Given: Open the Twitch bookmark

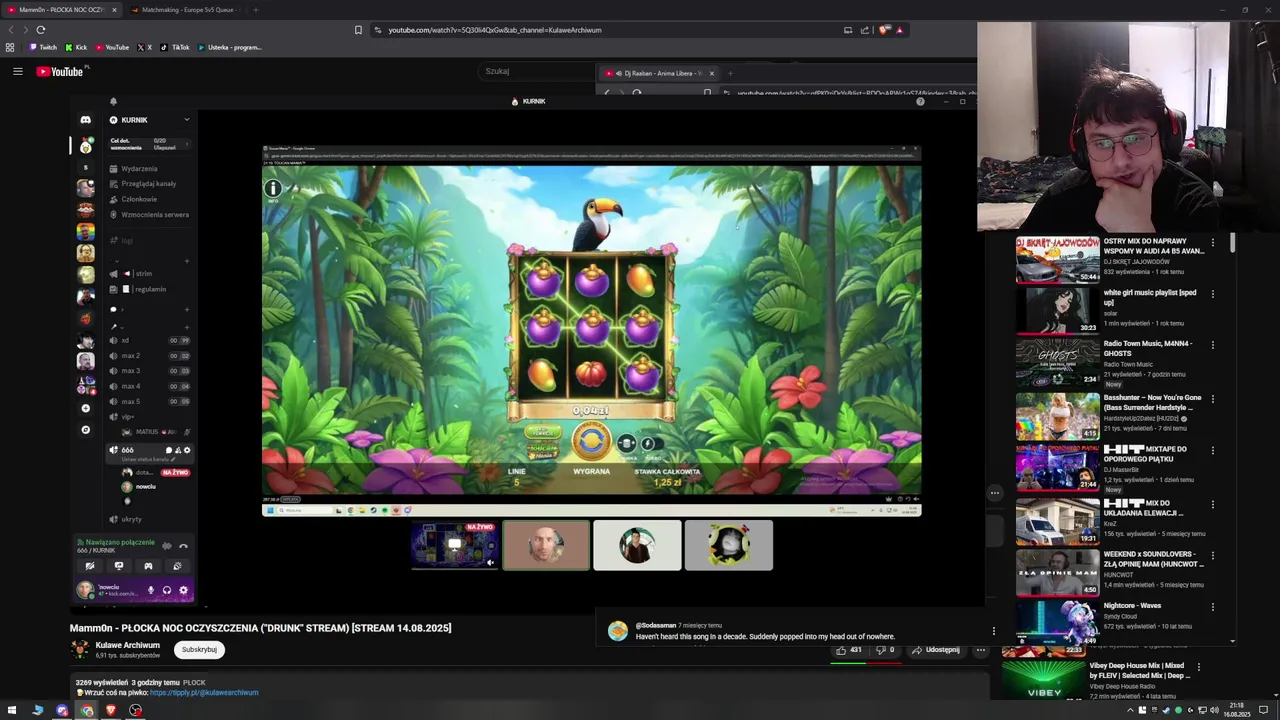Looking at the screenshot, I should (43, 47).
